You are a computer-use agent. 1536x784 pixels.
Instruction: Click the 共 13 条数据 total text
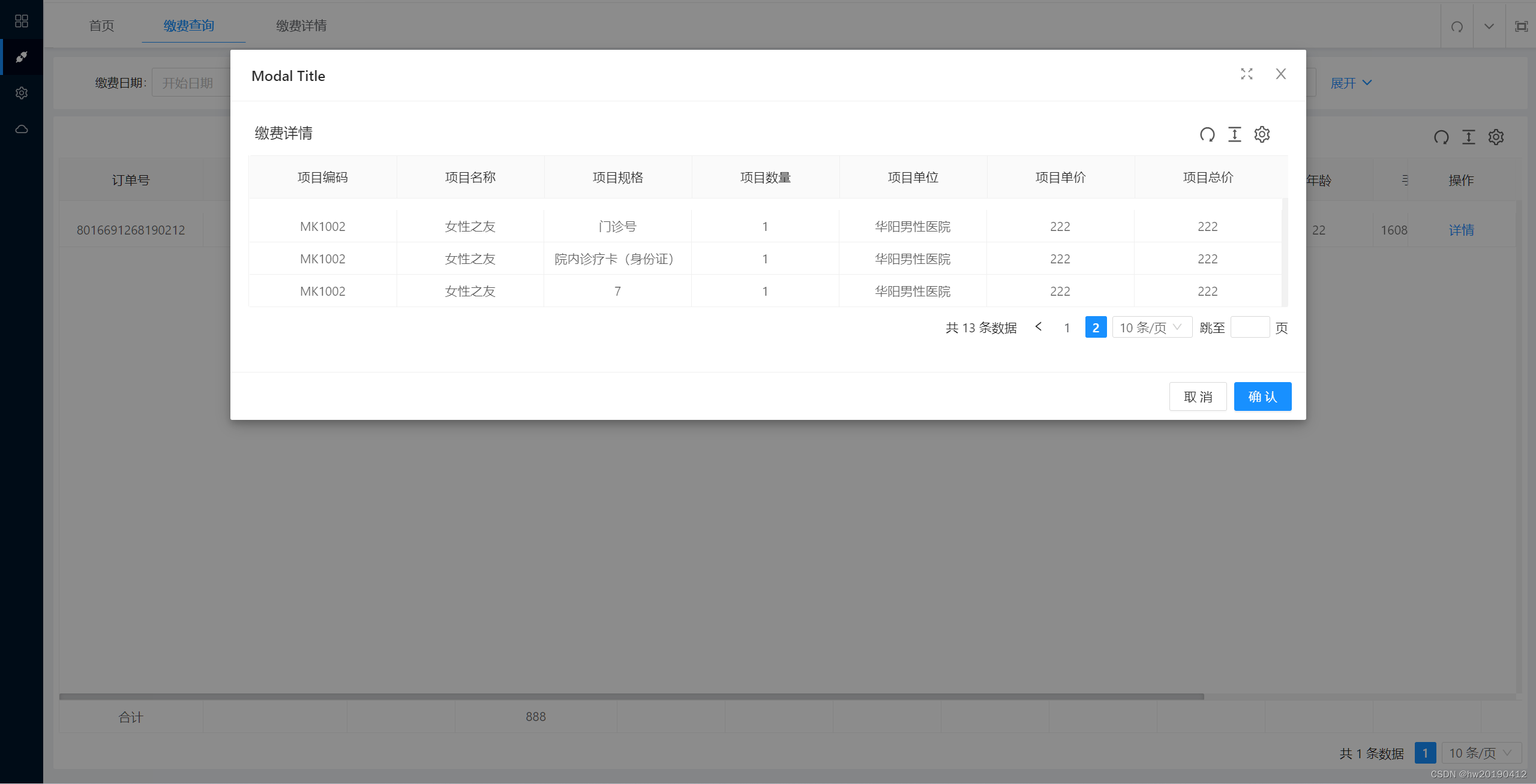point(981,328)
